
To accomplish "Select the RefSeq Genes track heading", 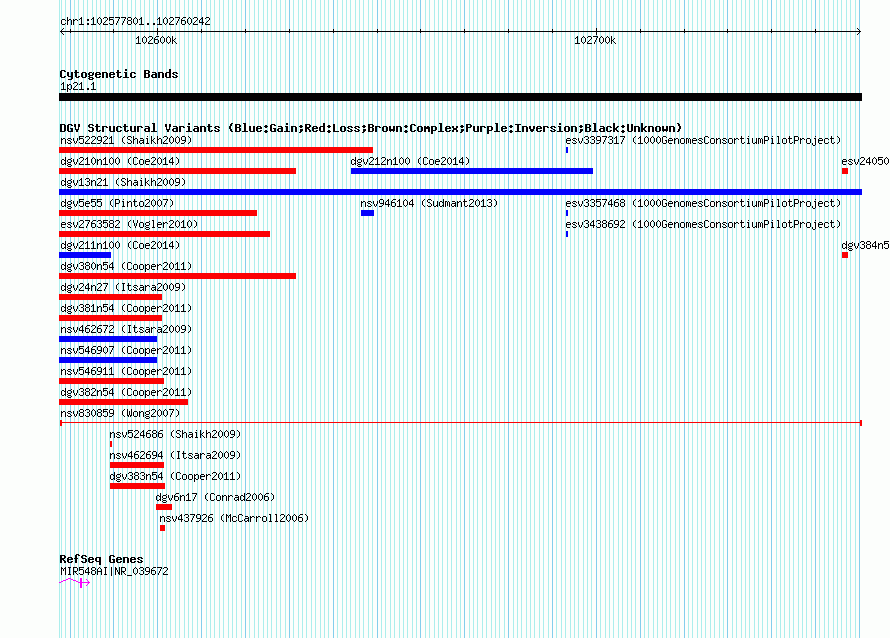I will (x=101, y=559).
